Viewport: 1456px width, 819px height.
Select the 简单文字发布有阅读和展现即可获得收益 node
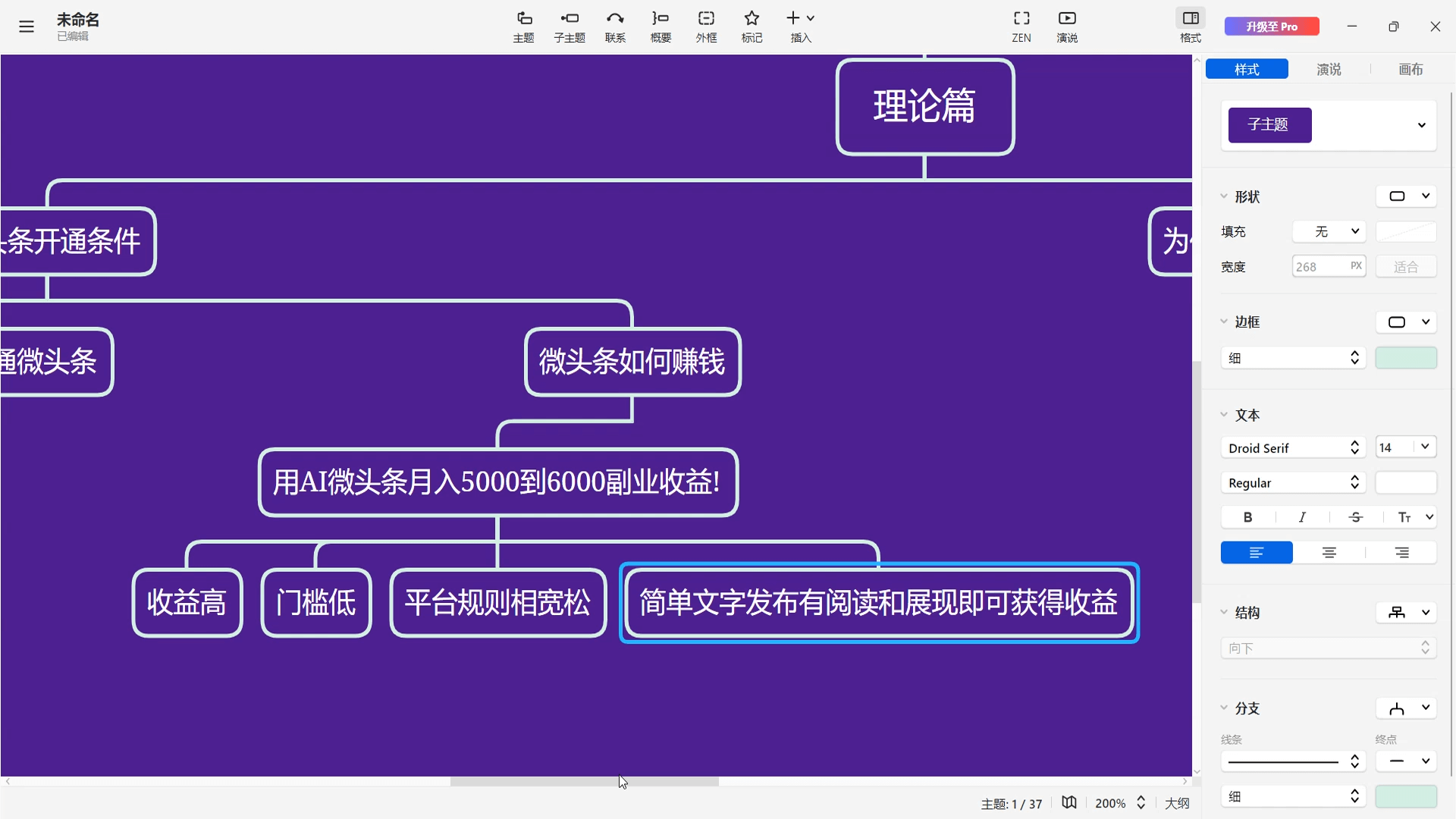[x=879, y=603]
